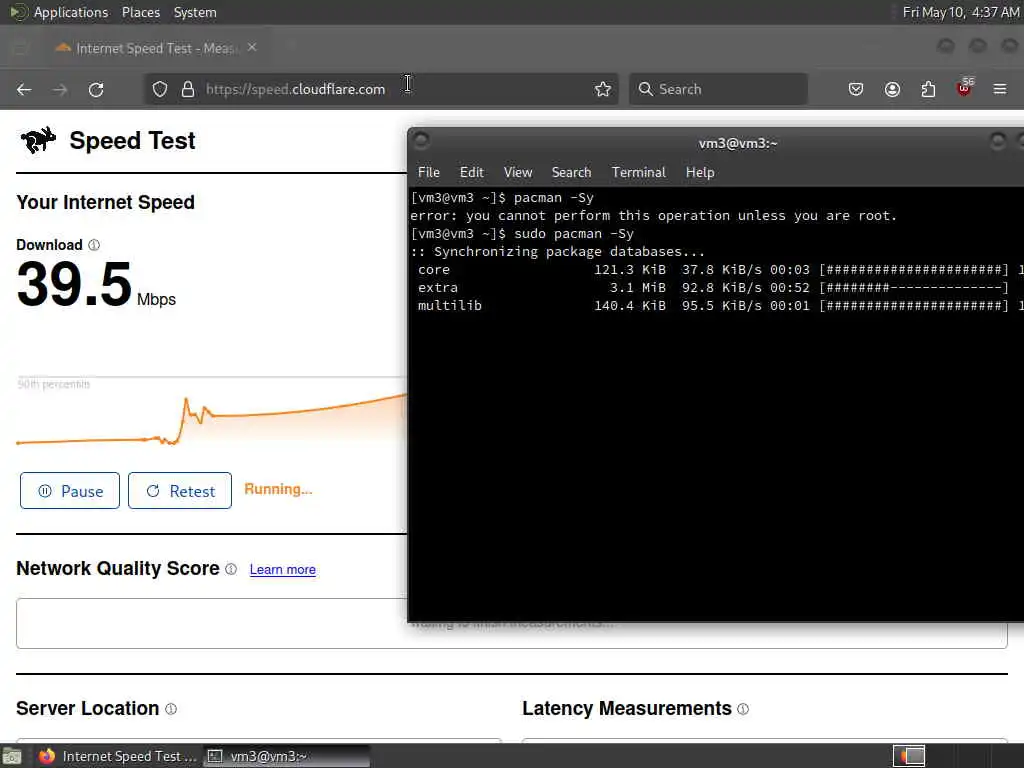1024x768 pixels.
Task: Go back in Firefox history
Action: tap(24, 89)
